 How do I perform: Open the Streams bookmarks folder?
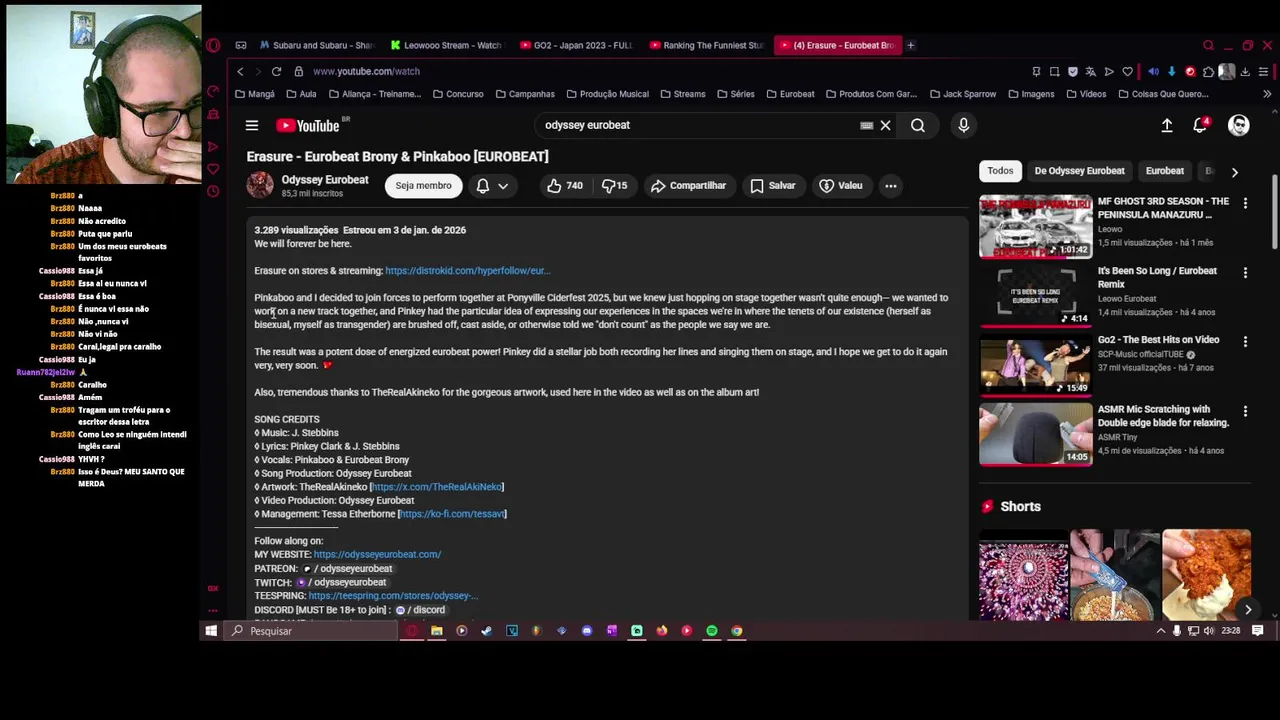(x=682, y=94)
